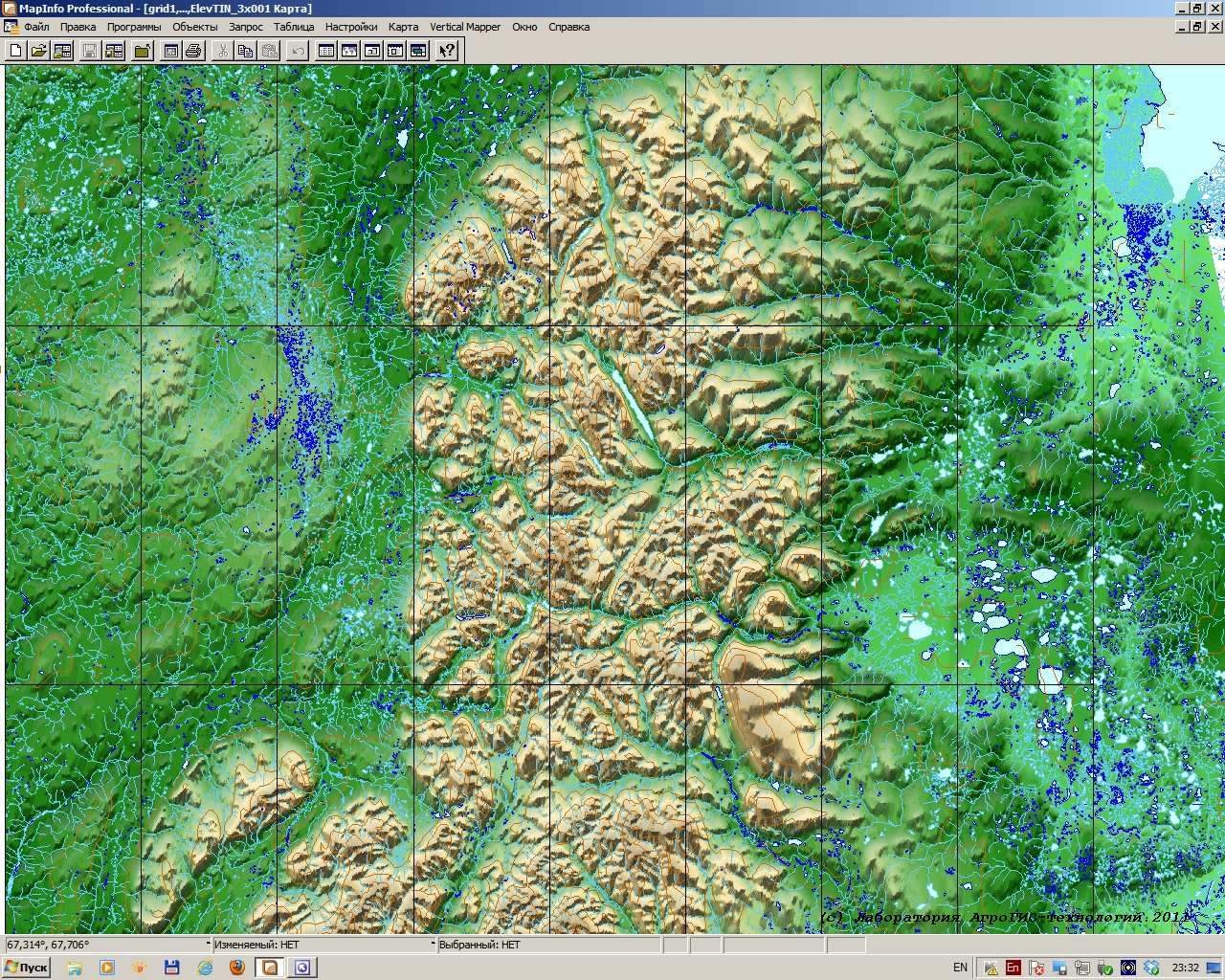Image resolution: width=1225 pixels, height=980 pixels.
Task: Click the Copy icon in the toolbar
Action: 245,51
